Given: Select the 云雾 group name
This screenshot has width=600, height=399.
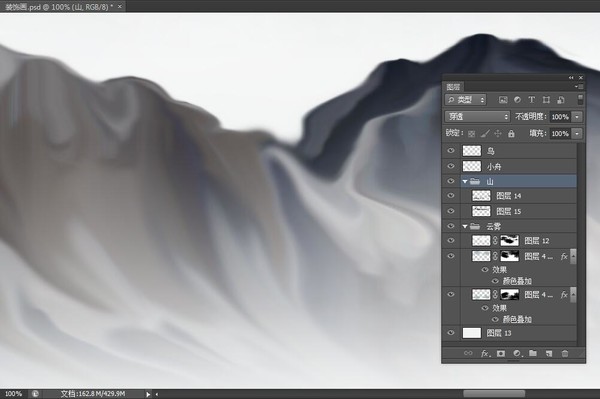Looking at the screenshot, I should [x=494, y=226].
